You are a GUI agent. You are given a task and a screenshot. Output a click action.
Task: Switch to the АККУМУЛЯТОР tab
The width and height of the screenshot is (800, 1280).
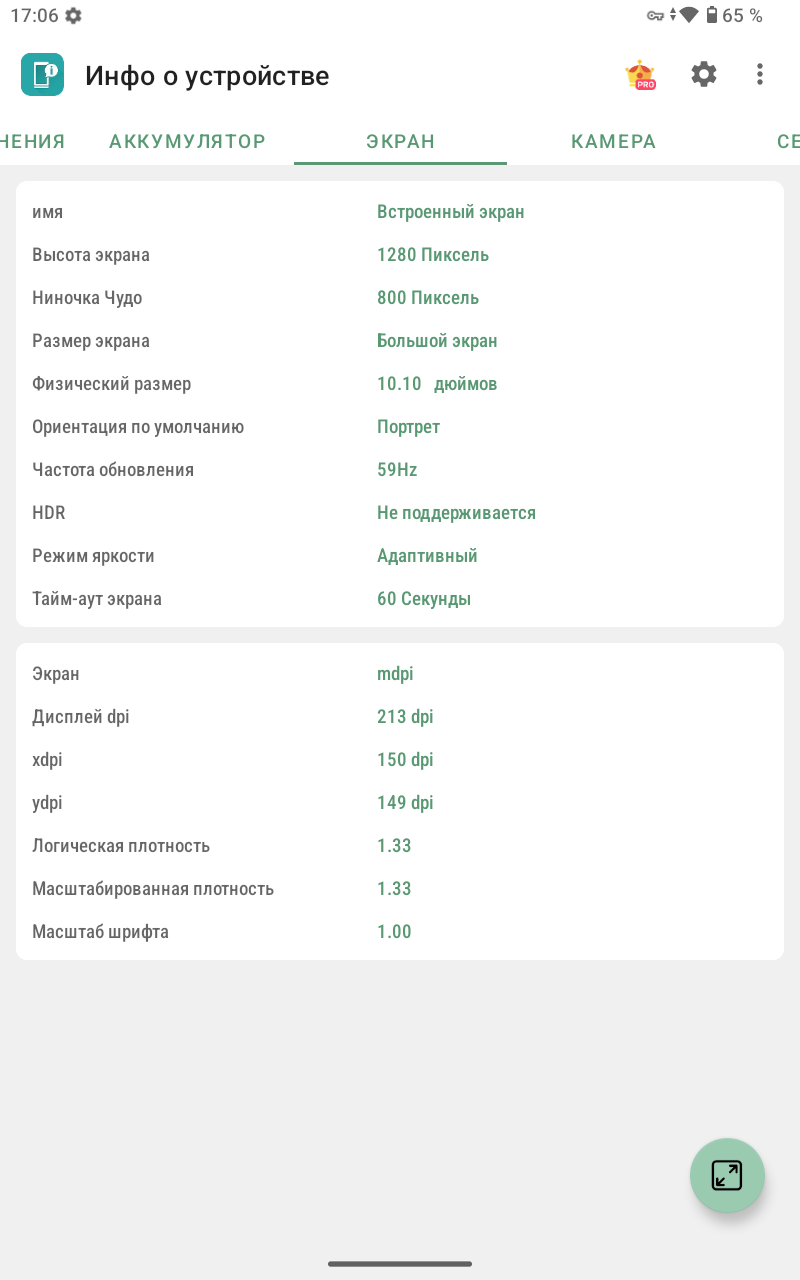pyautogui.click(x=187, y=141)
